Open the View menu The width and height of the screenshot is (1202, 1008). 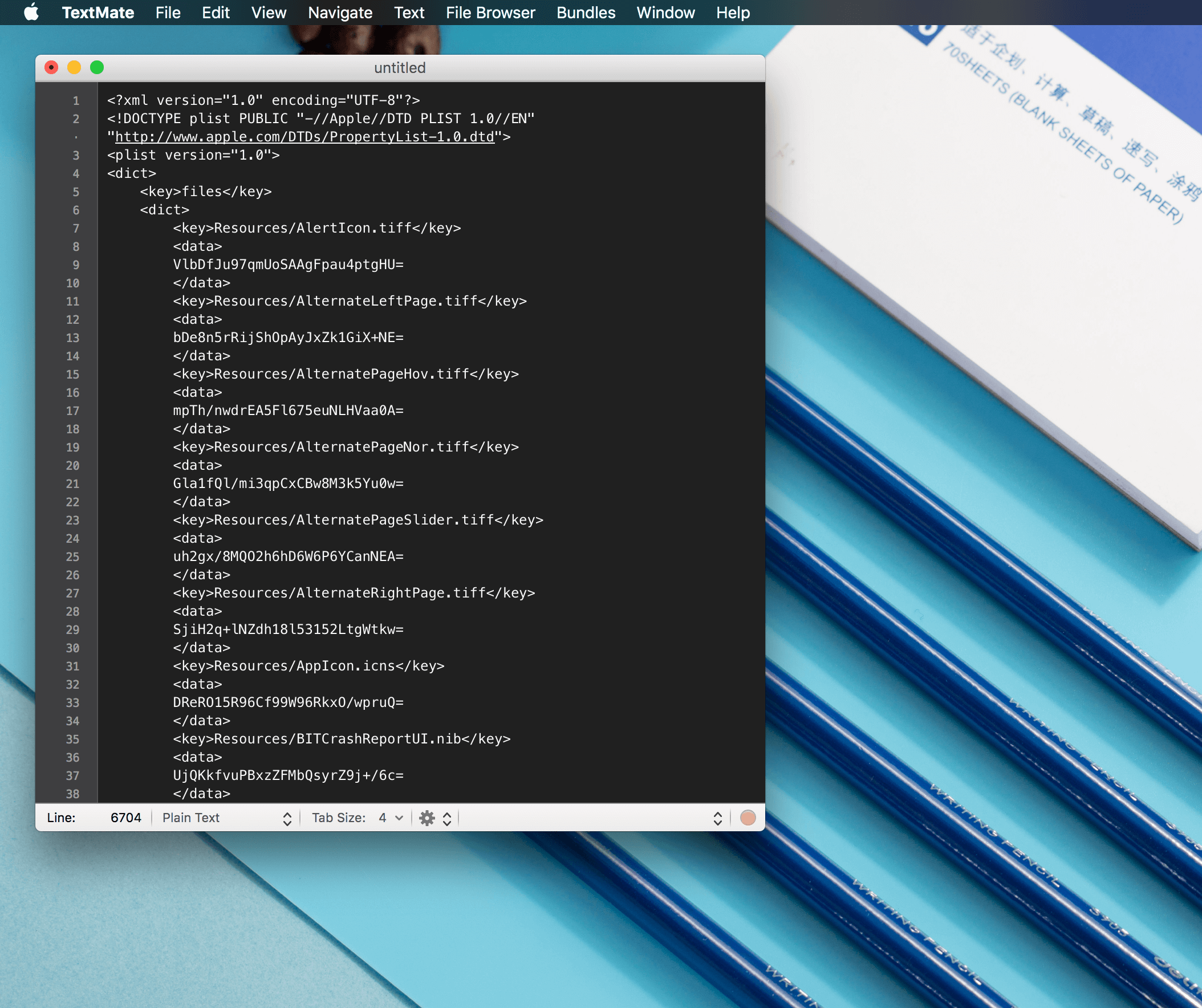(x=269, y=13)
